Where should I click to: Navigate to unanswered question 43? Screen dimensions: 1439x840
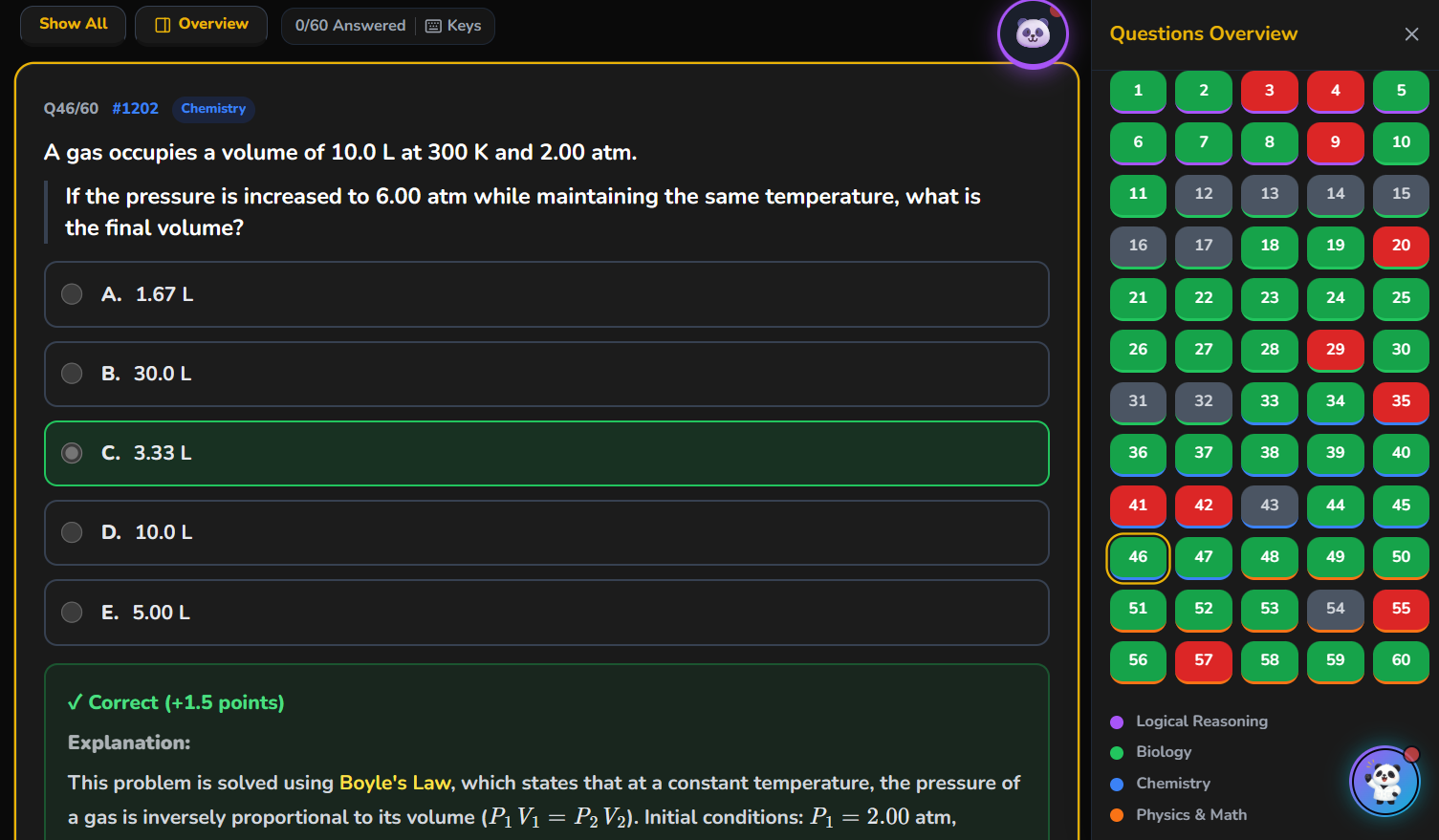[1270, 506]
